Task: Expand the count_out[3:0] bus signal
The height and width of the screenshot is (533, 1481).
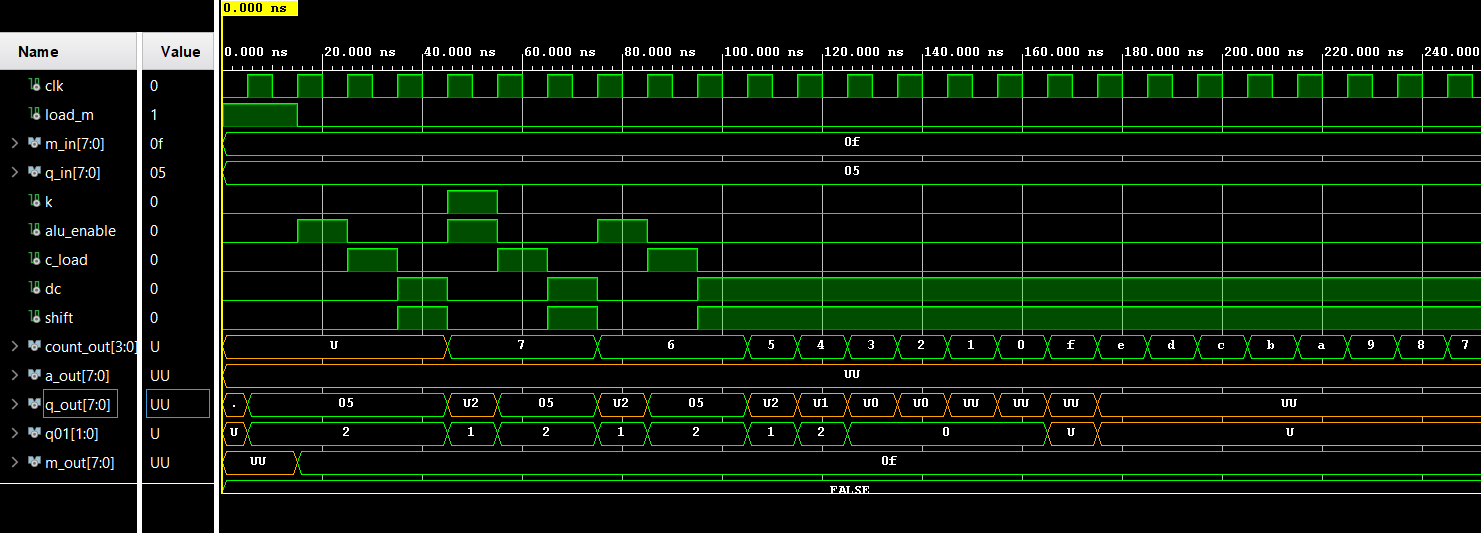Action: point(15,347)
